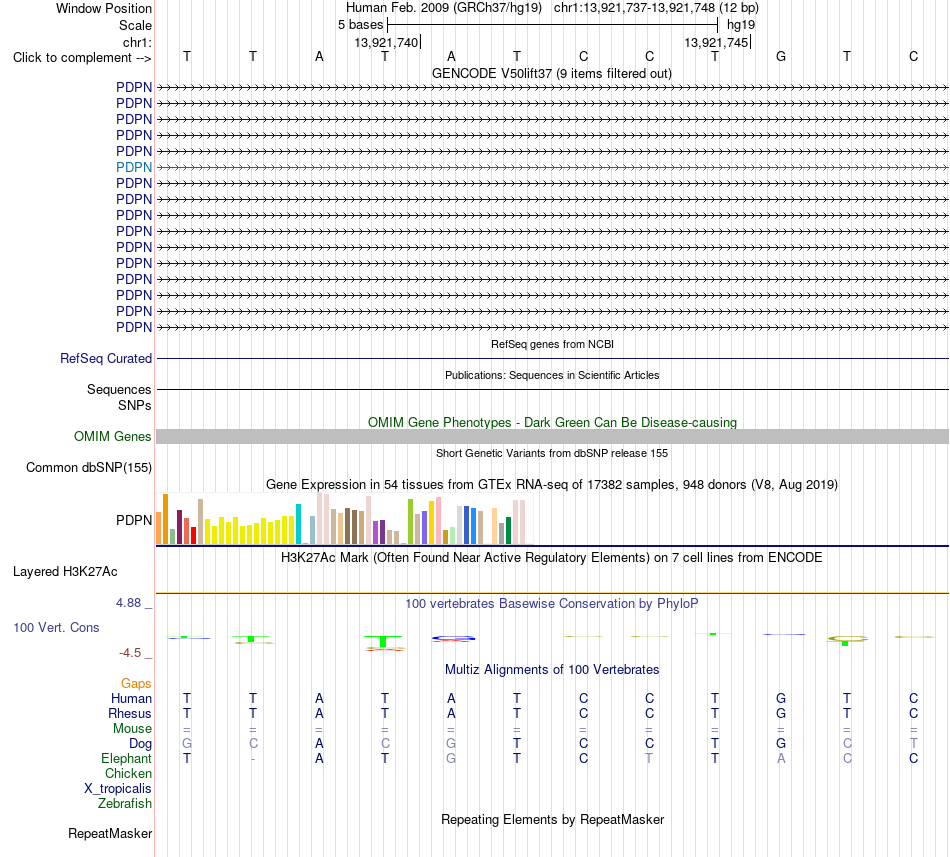Click the dash gap in the Elephant row

(253, 759)
